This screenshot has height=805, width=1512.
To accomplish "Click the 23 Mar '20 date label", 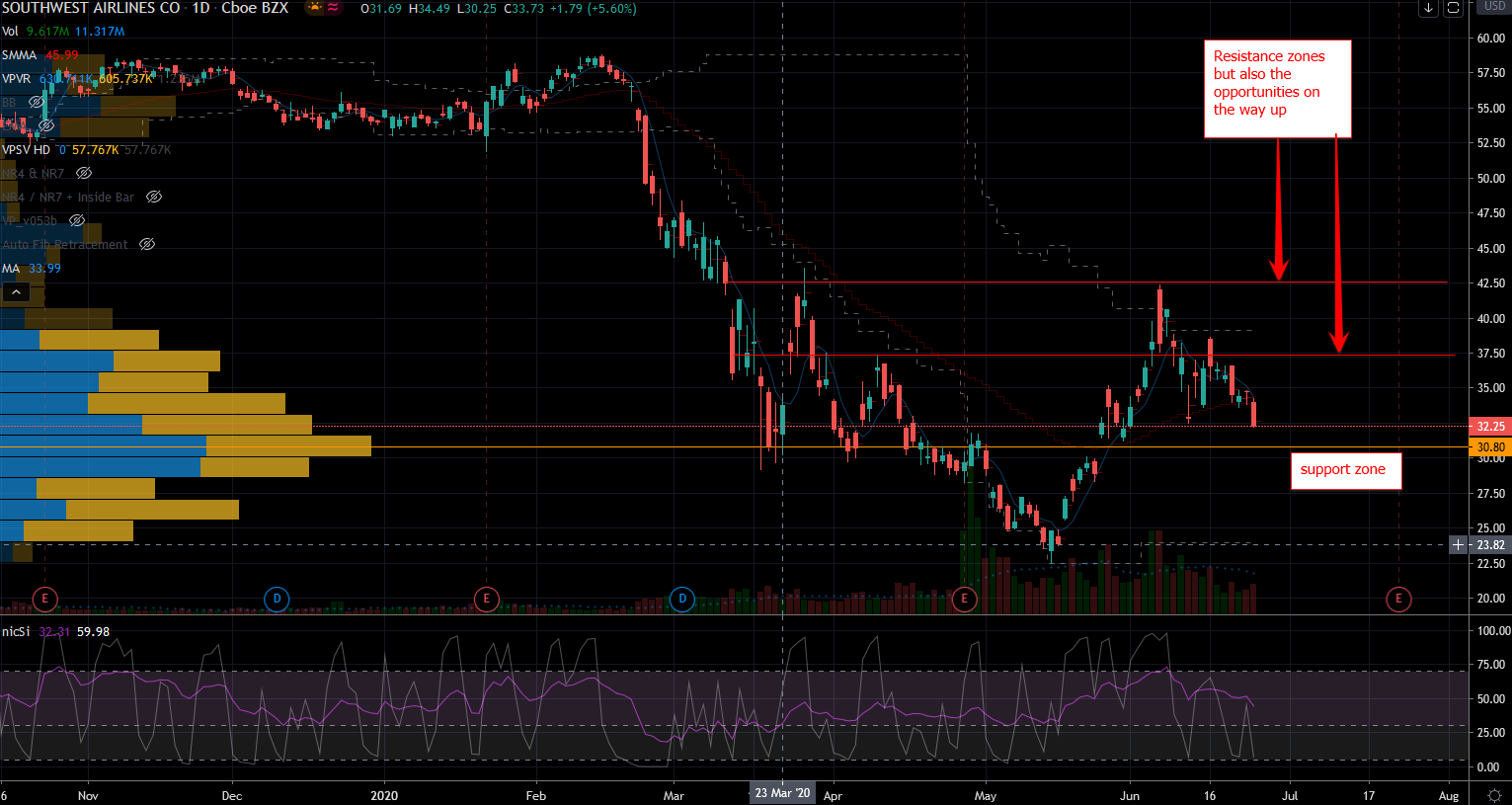I will pyautogui.click(x=782, y=793).
